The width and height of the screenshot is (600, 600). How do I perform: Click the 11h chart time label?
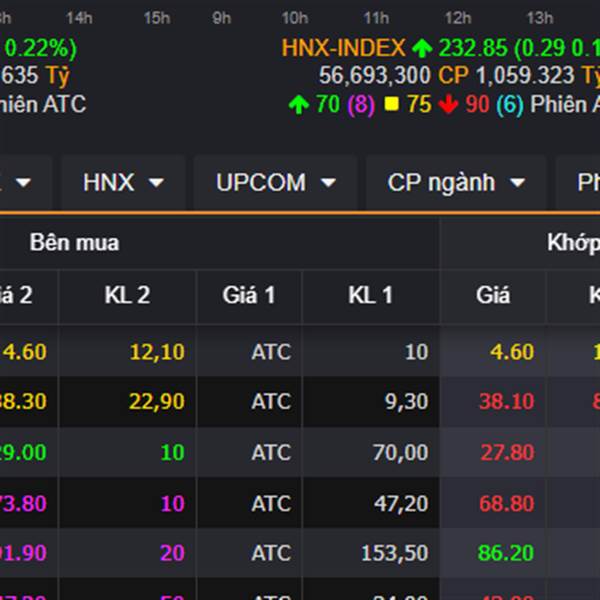(x=376, y=18)
